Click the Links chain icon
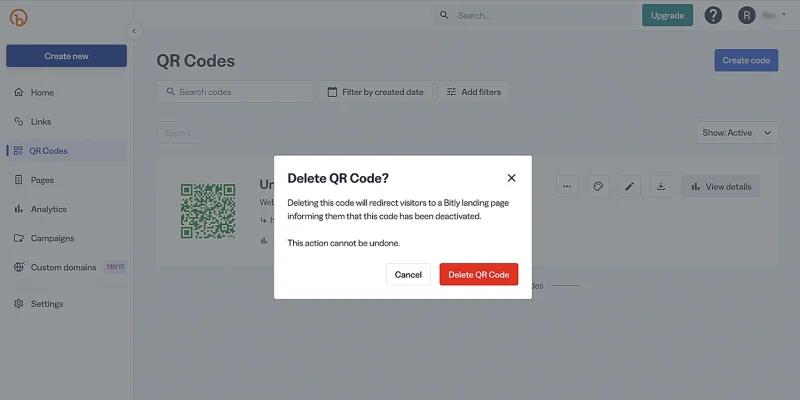Image resolution: width=800 pixels, height=400 pixels. pyautogui.click(x=19, y=121)
